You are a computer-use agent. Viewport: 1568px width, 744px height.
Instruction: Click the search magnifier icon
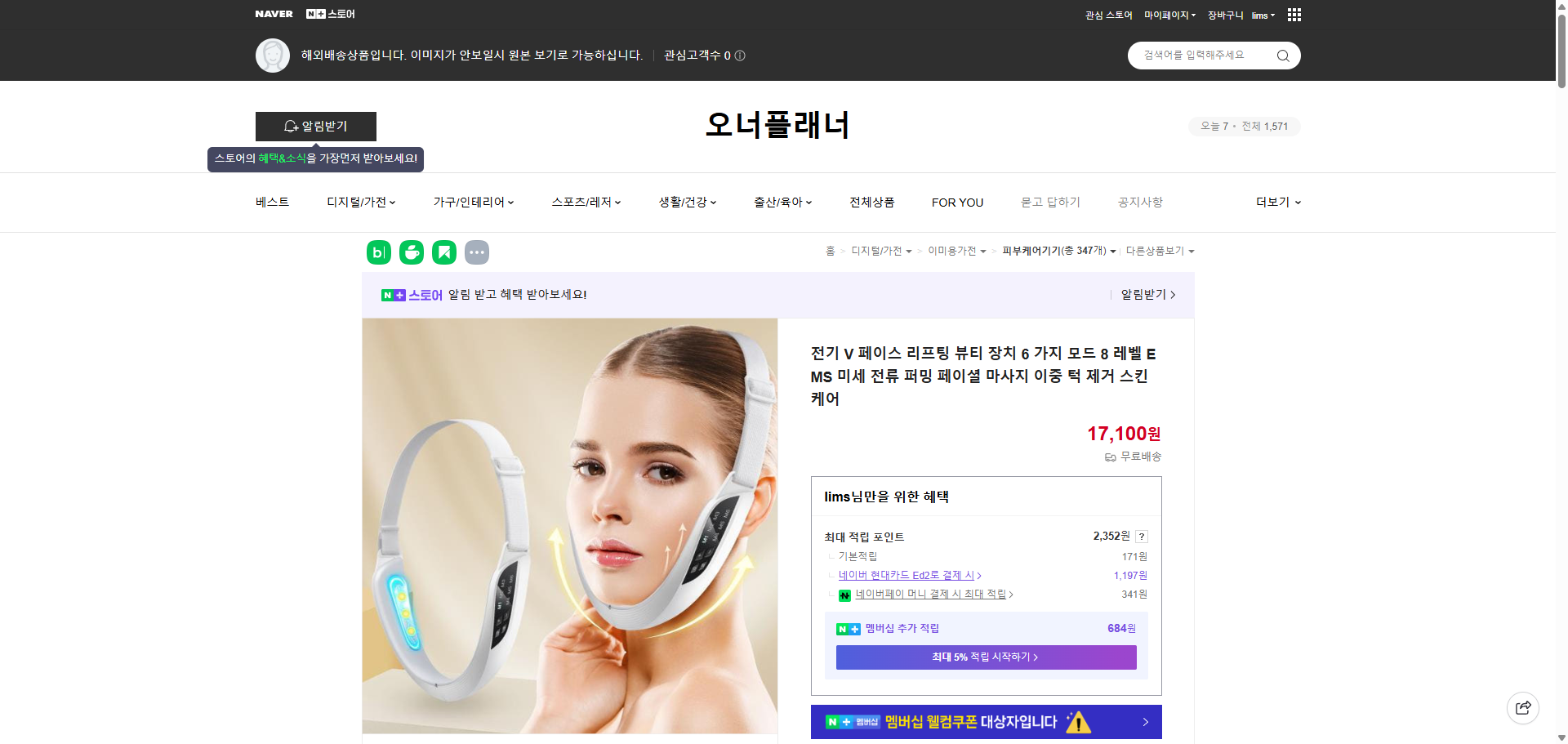point(1282,56)
